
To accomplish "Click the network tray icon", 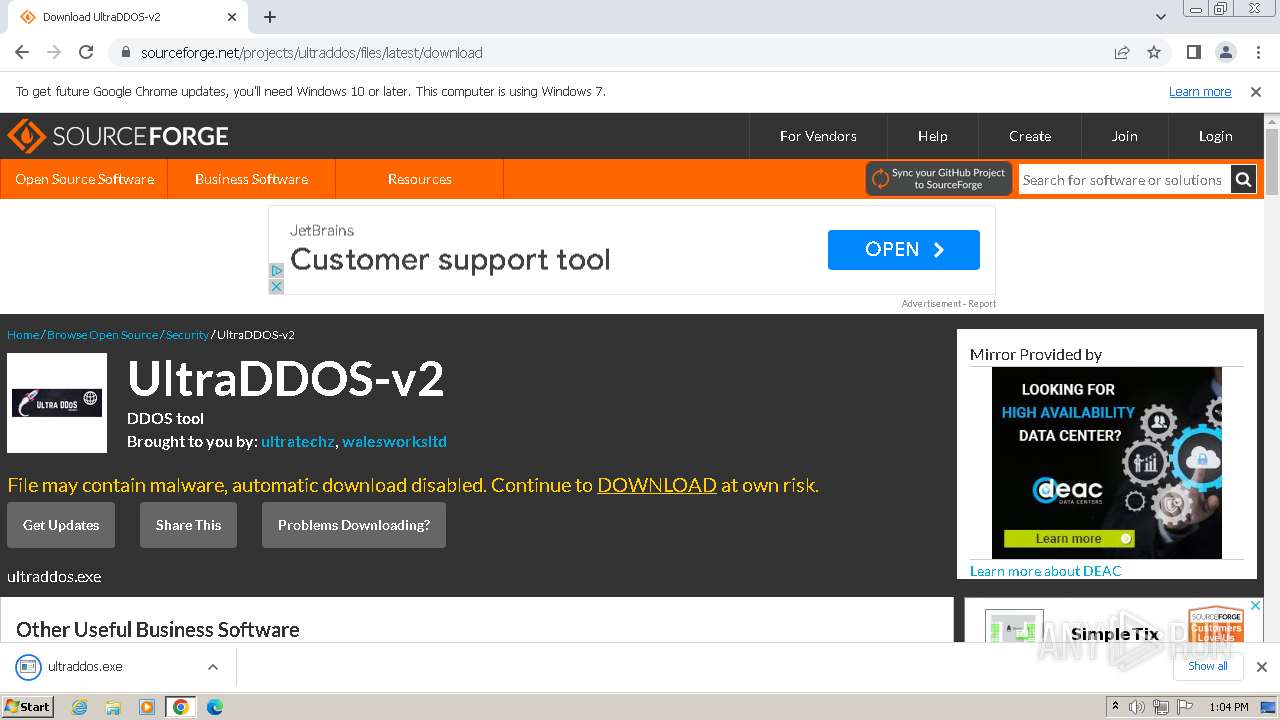I will click(1160, 707).
